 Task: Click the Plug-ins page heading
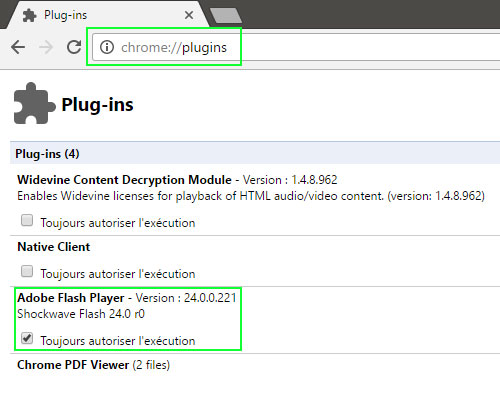click(x=97, y=105)
